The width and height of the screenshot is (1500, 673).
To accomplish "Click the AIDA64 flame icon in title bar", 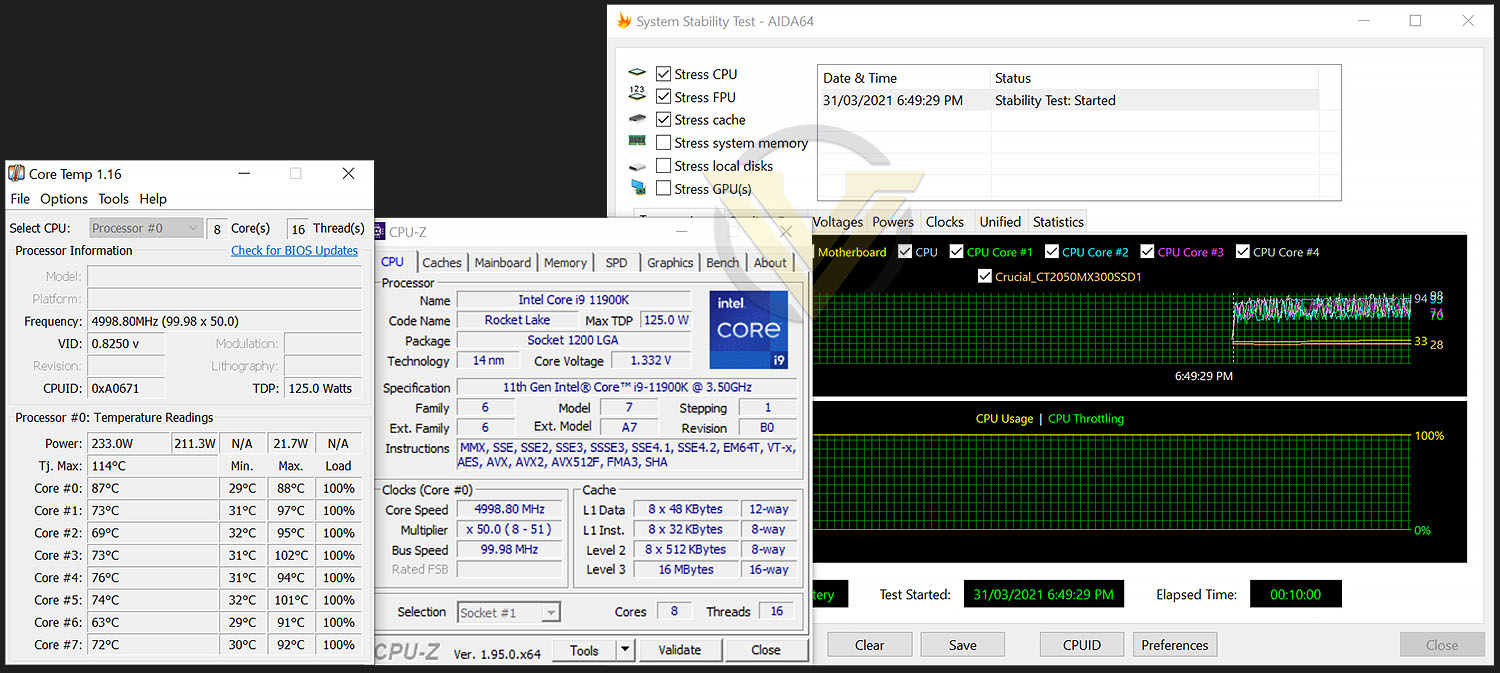I will 624,21.
